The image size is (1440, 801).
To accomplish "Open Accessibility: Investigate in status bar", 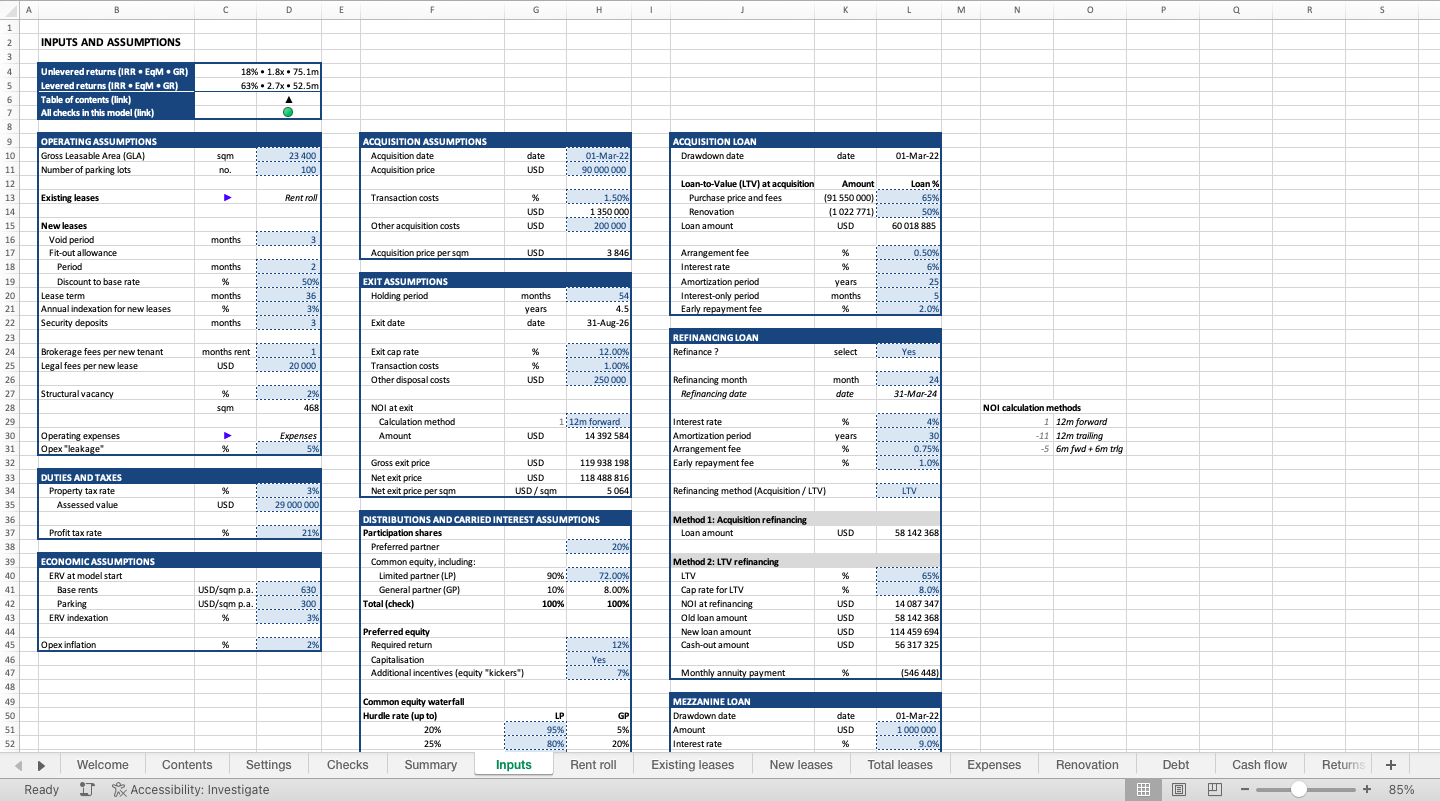I will 190,789.
